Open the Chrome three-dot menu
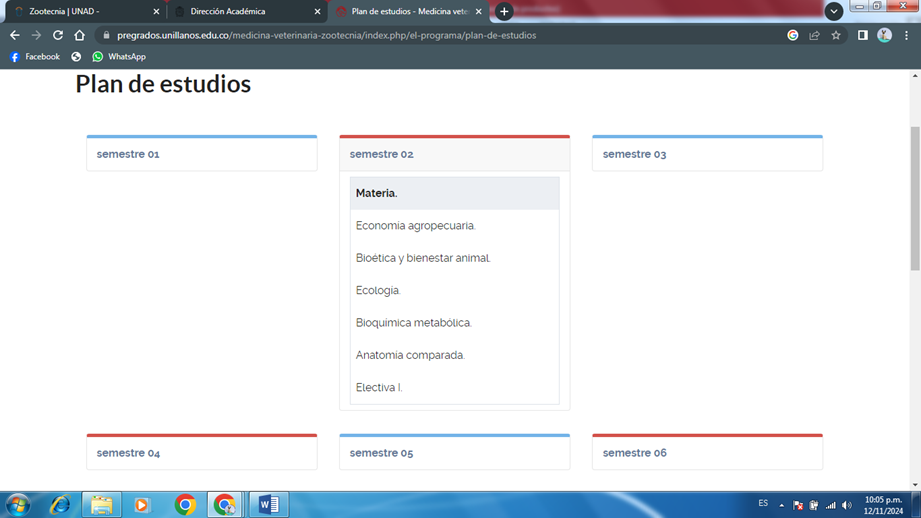Screen dimensions: 921x518 point(906,35)
